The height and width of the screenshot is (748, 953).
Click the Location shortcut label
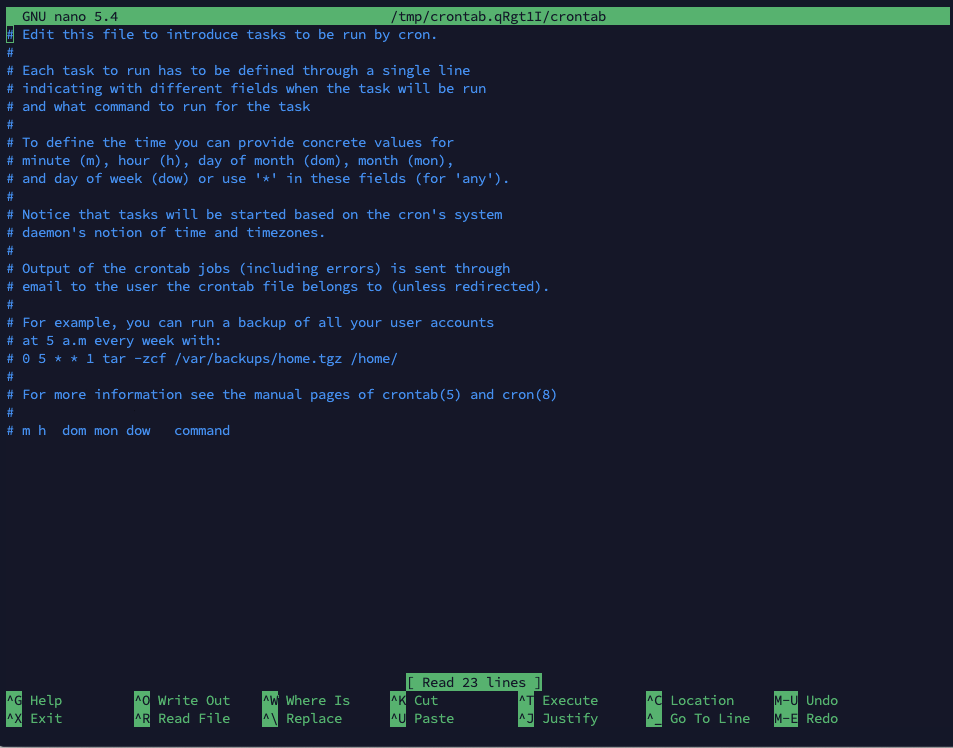pyautogui.click(x=701, y=701)
